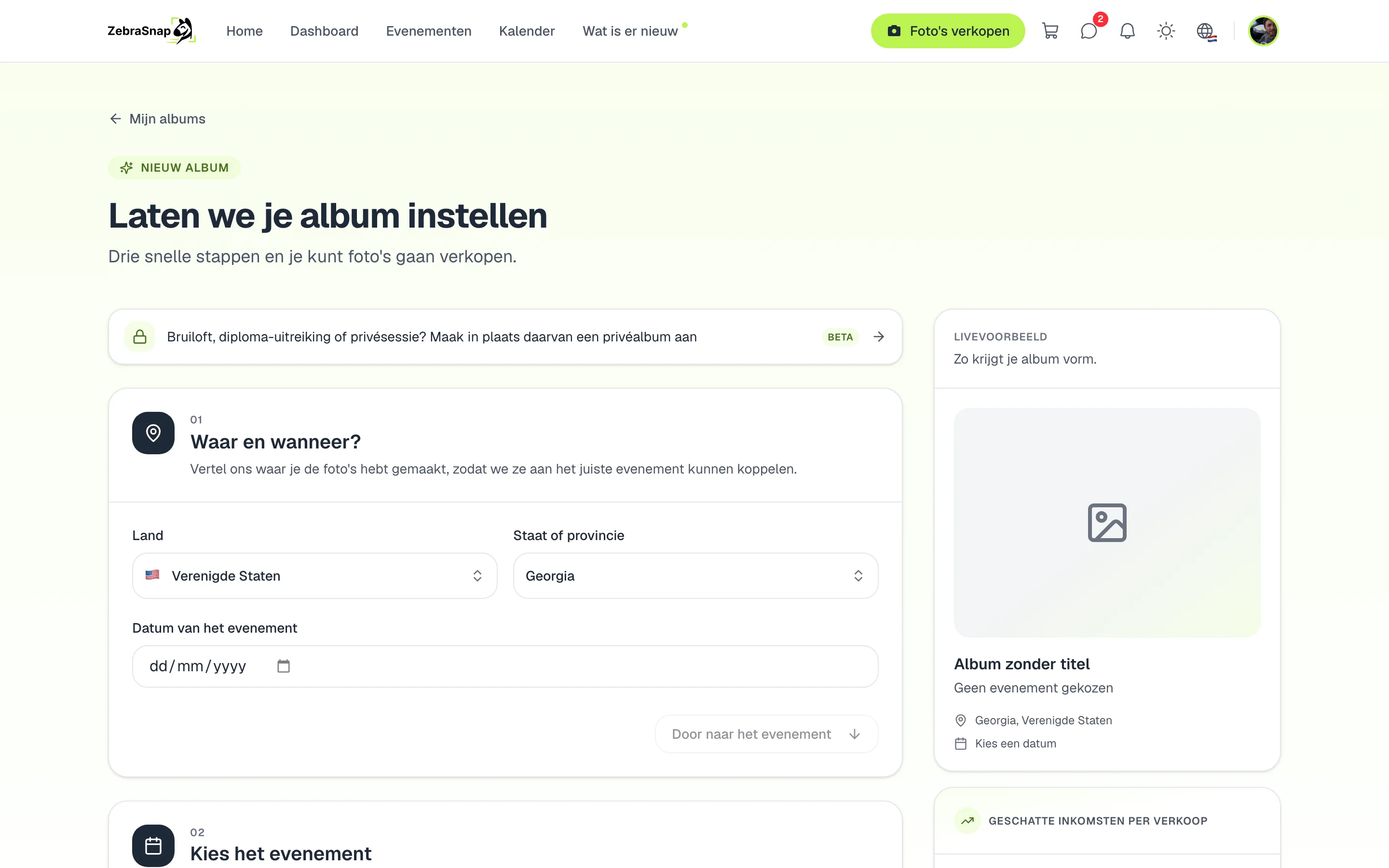Screen dimensions: 1389x868
Task: Open the language globe selector
Action: click(x=1206, y=31)
